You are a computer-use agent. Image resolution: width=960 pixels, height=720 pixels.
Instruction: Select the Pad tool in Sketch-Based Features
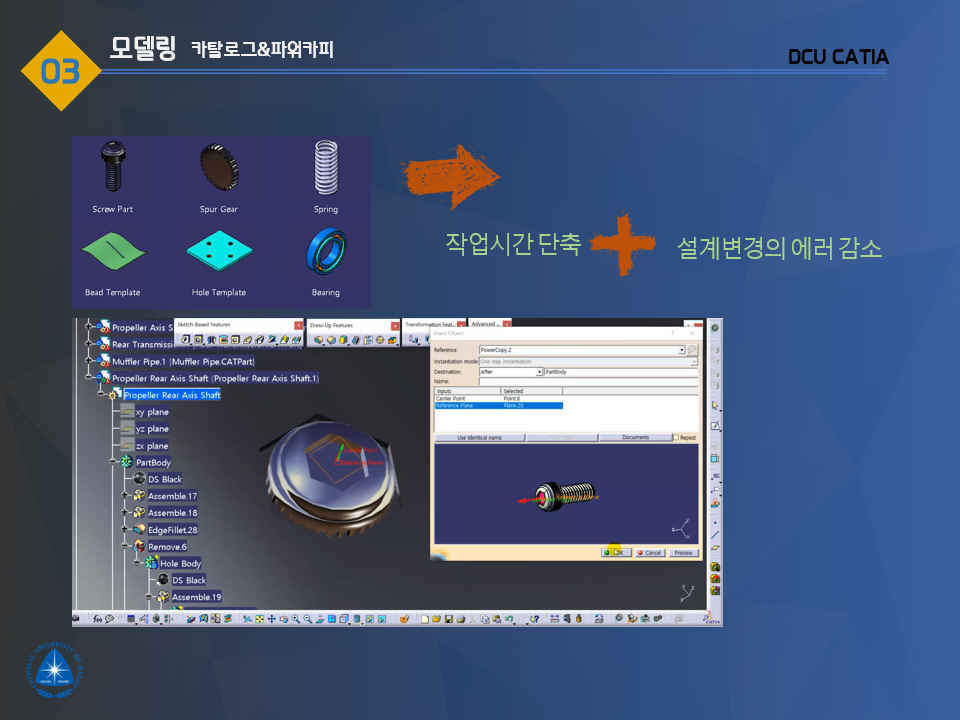pos(186,339)
